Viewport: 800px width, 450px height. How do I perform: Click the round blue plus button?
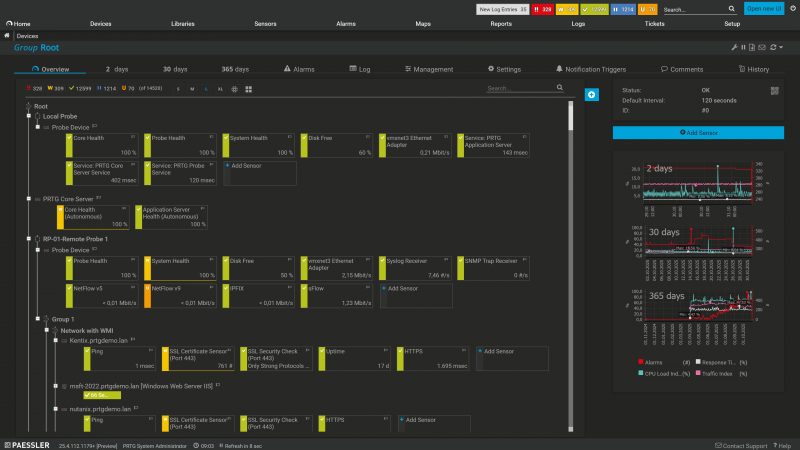592,94
